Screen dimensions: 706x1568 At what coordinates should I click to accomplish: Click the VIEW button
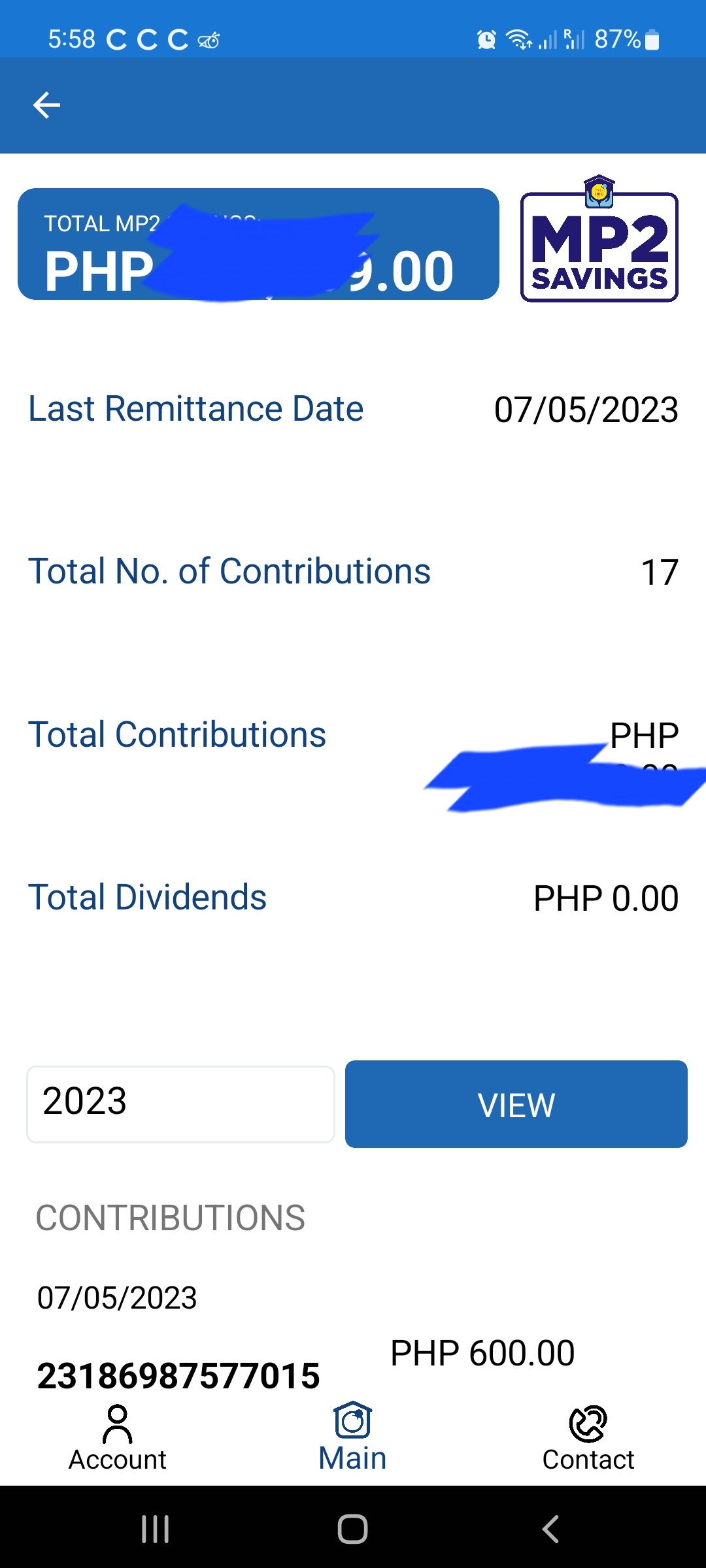click(516, 1104)
